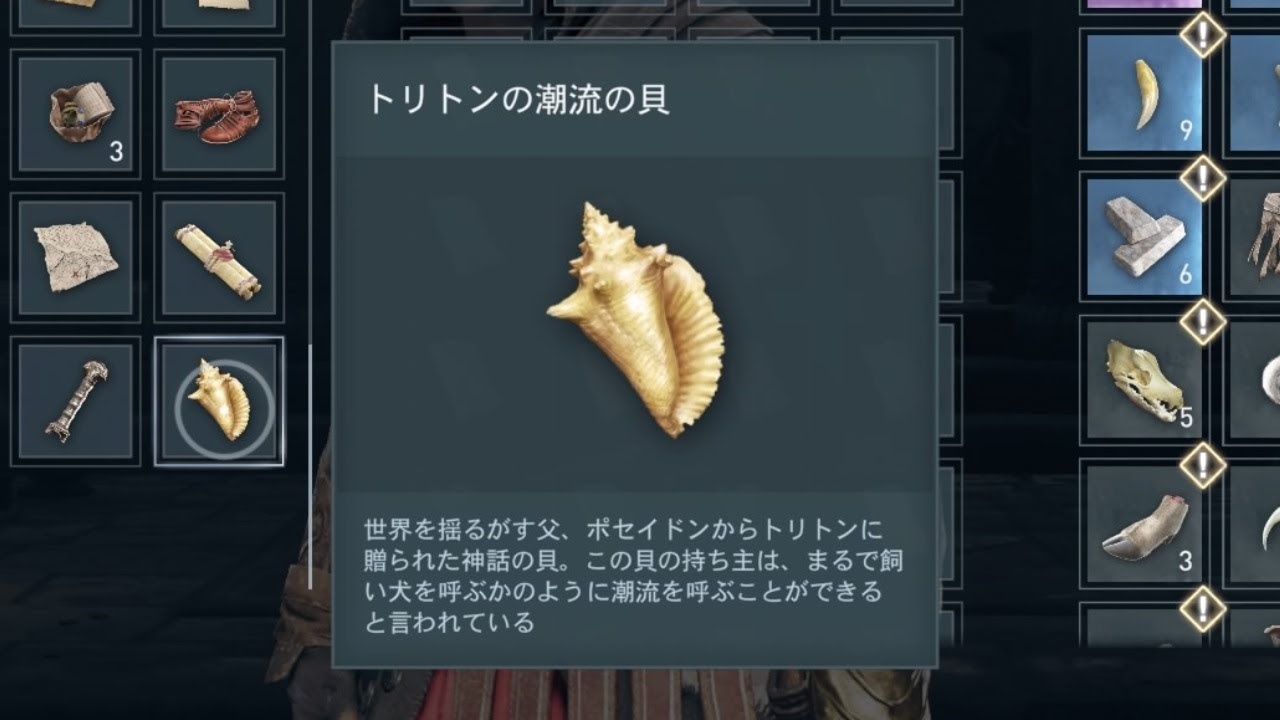Select the metal rod key item
Image resolution: width=1280 pixels, height=720 pixels.
click(x=76, y=402)
